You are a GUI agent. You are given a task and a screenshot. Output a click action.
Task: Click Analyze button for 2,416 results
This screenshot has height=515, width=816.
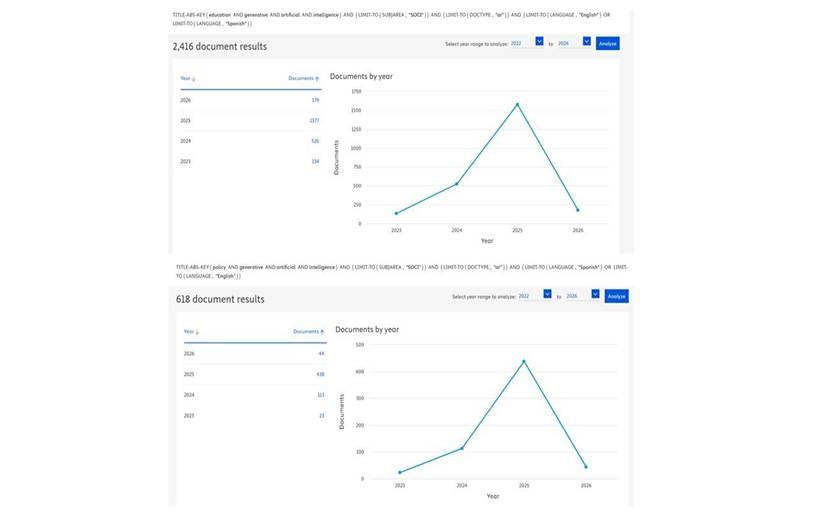point(607,44)
